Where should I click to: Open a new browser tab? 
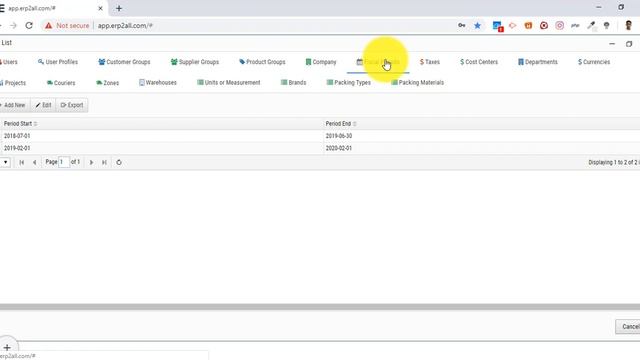119,8
